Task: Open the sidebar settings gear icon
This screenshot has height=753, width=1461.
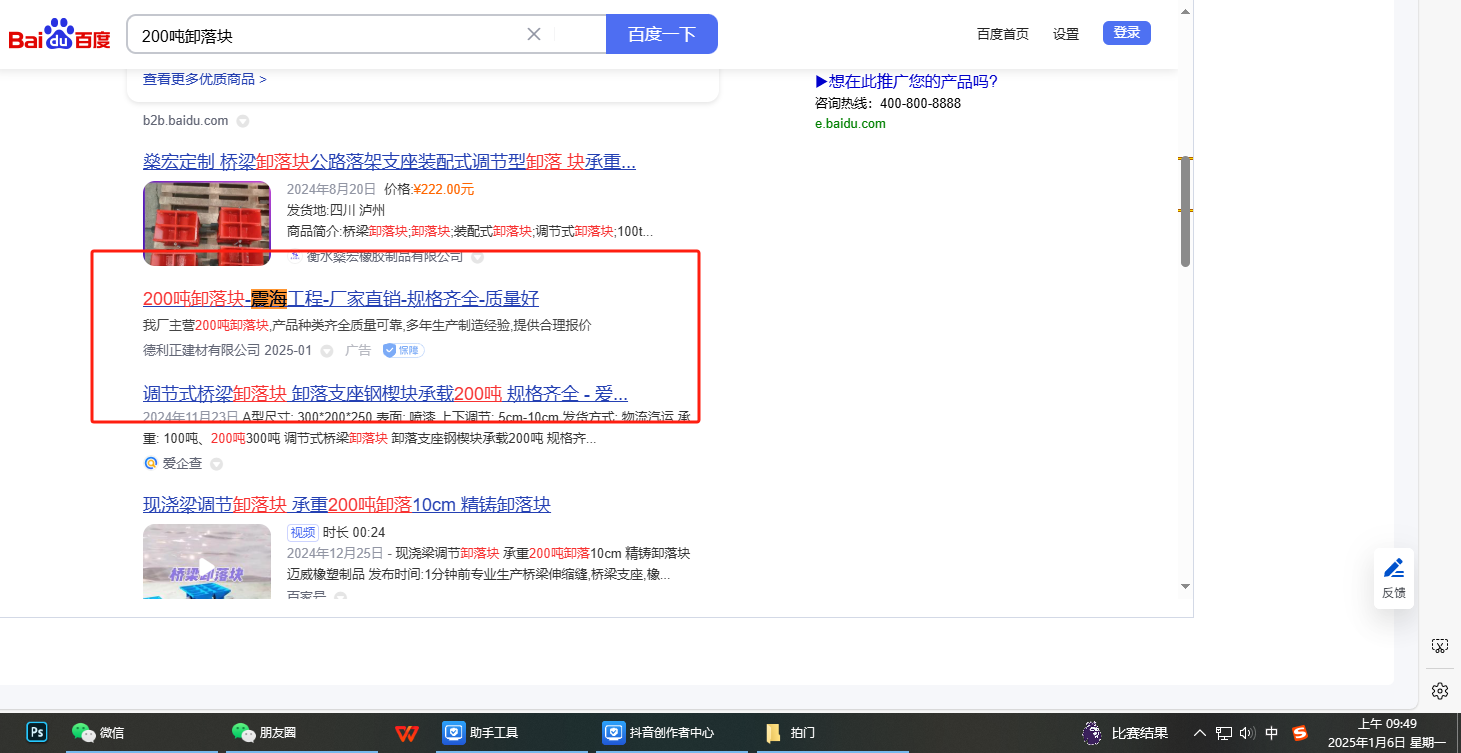Action: pos(1439,691)
